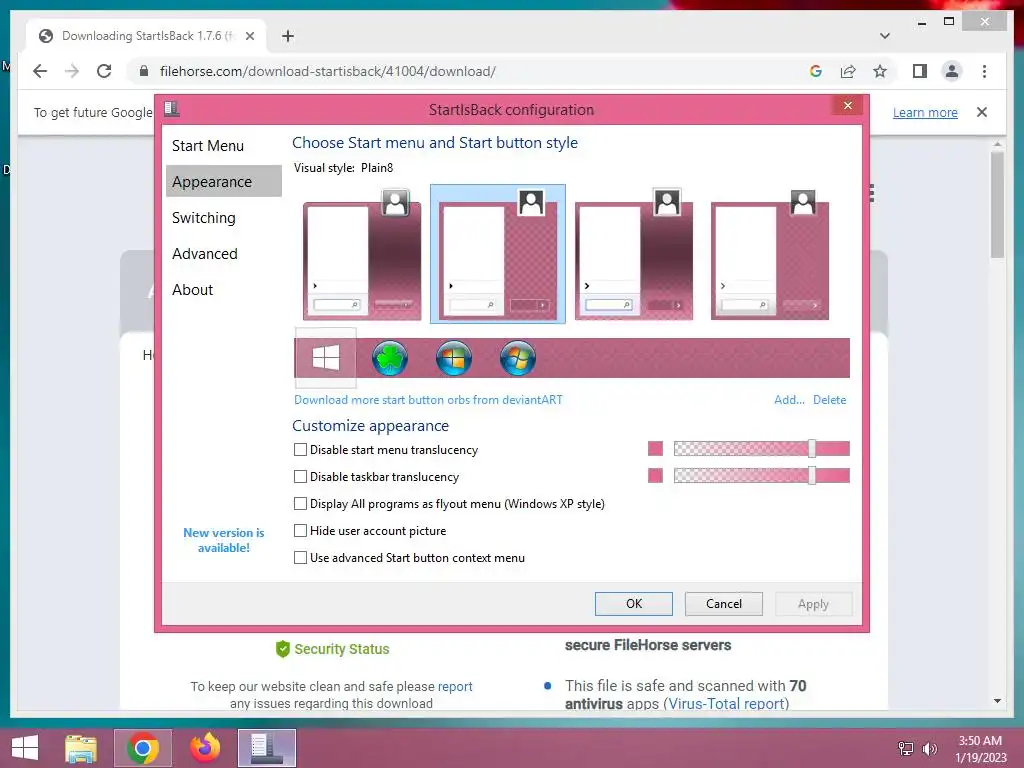The width and height of the screenshot is (1024, 768).
Task: Open Chrome three-dot menu
Action: [984, 71]
